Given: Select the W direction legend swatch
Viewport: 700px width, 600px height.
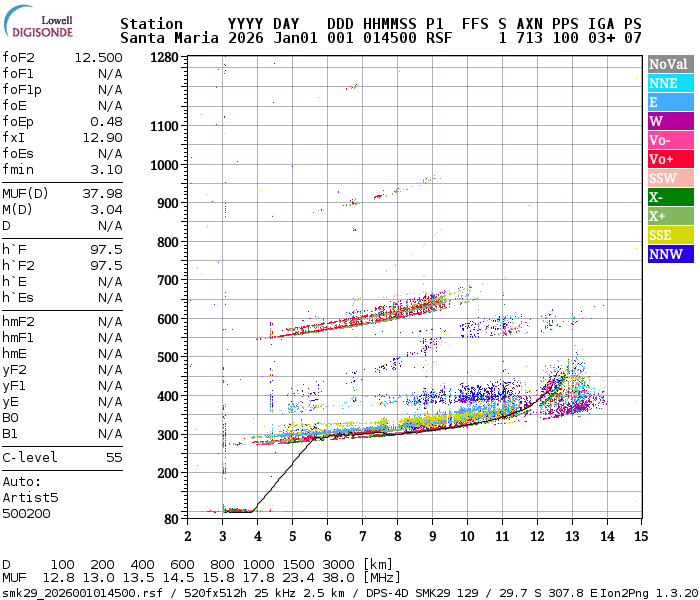Looking at the screenshot, I should point(671,121).
